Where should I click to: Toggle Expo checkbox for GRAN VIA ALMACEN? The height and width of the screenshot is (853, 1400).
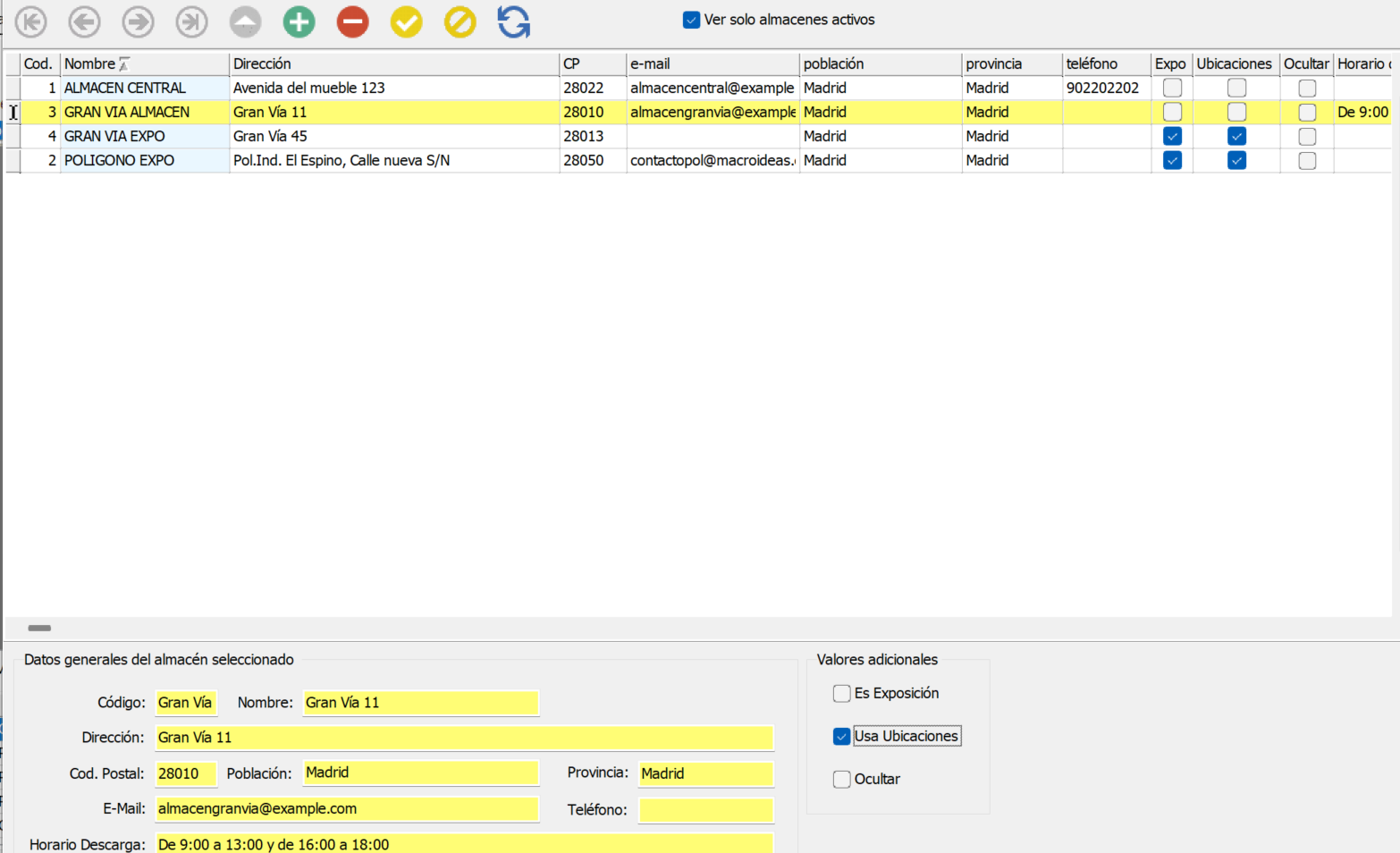point(1172,112)
